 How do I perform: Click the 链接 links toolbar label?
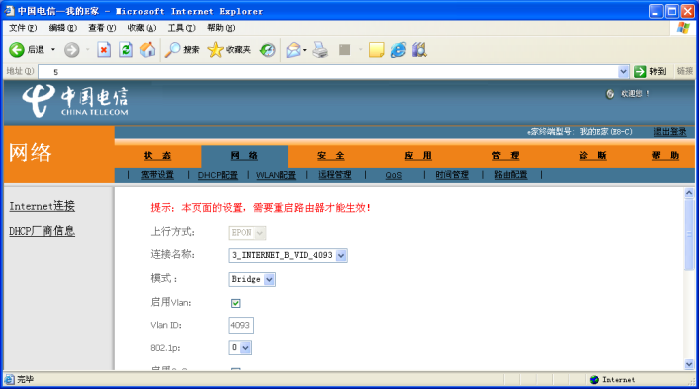(x=685, y=71)
